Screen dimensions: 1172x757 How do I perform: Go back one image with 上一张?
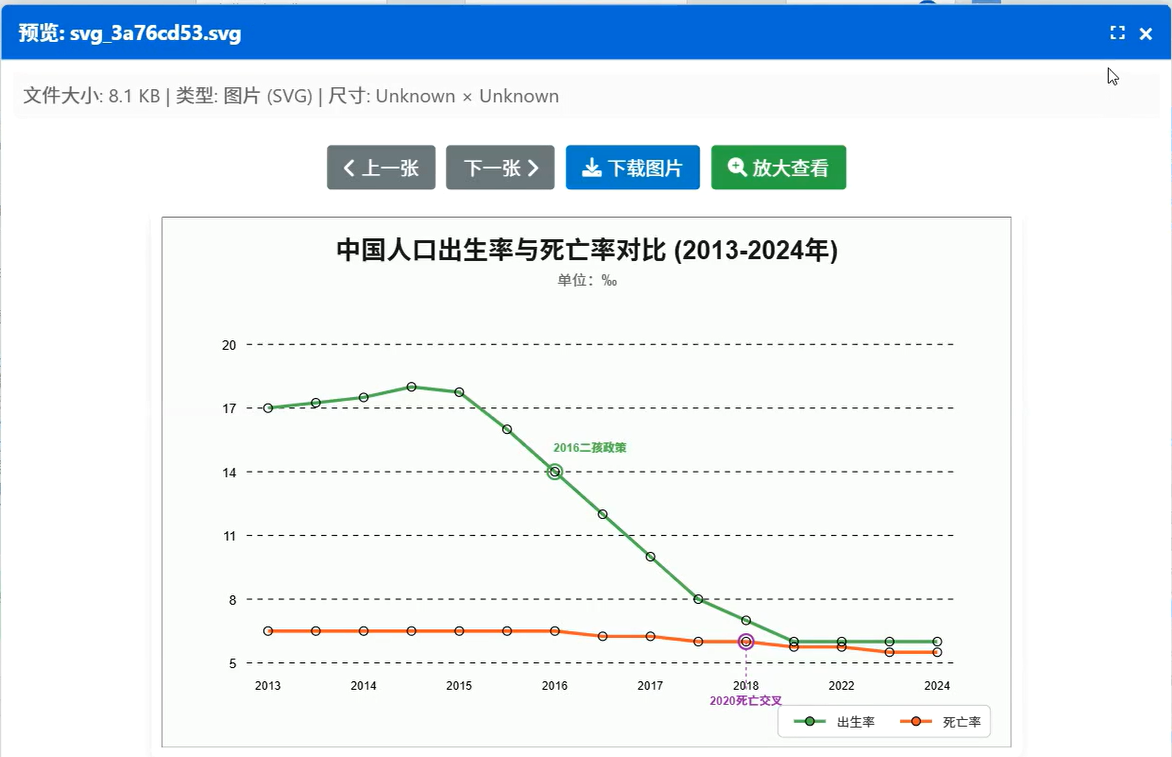(x=381, y=167)
